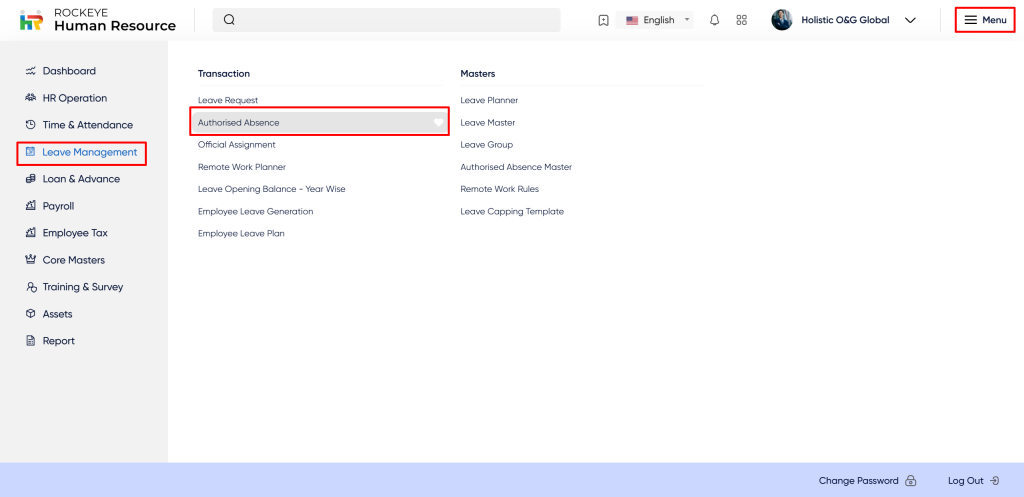Open Time & Attendance module
Screen dimensions: 1024x497
[x=86, y=125]
